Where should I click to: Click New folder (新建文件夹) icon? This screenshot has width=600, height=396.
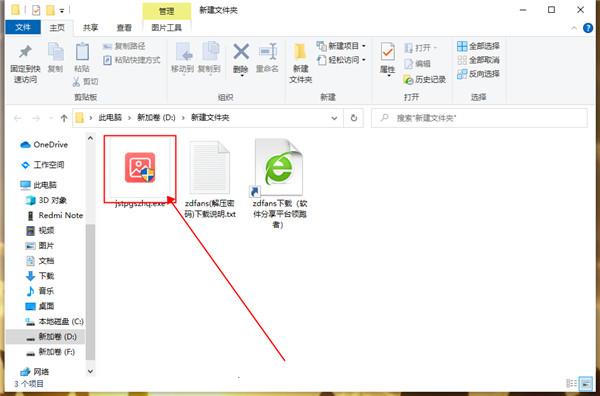tap(300, 53)
